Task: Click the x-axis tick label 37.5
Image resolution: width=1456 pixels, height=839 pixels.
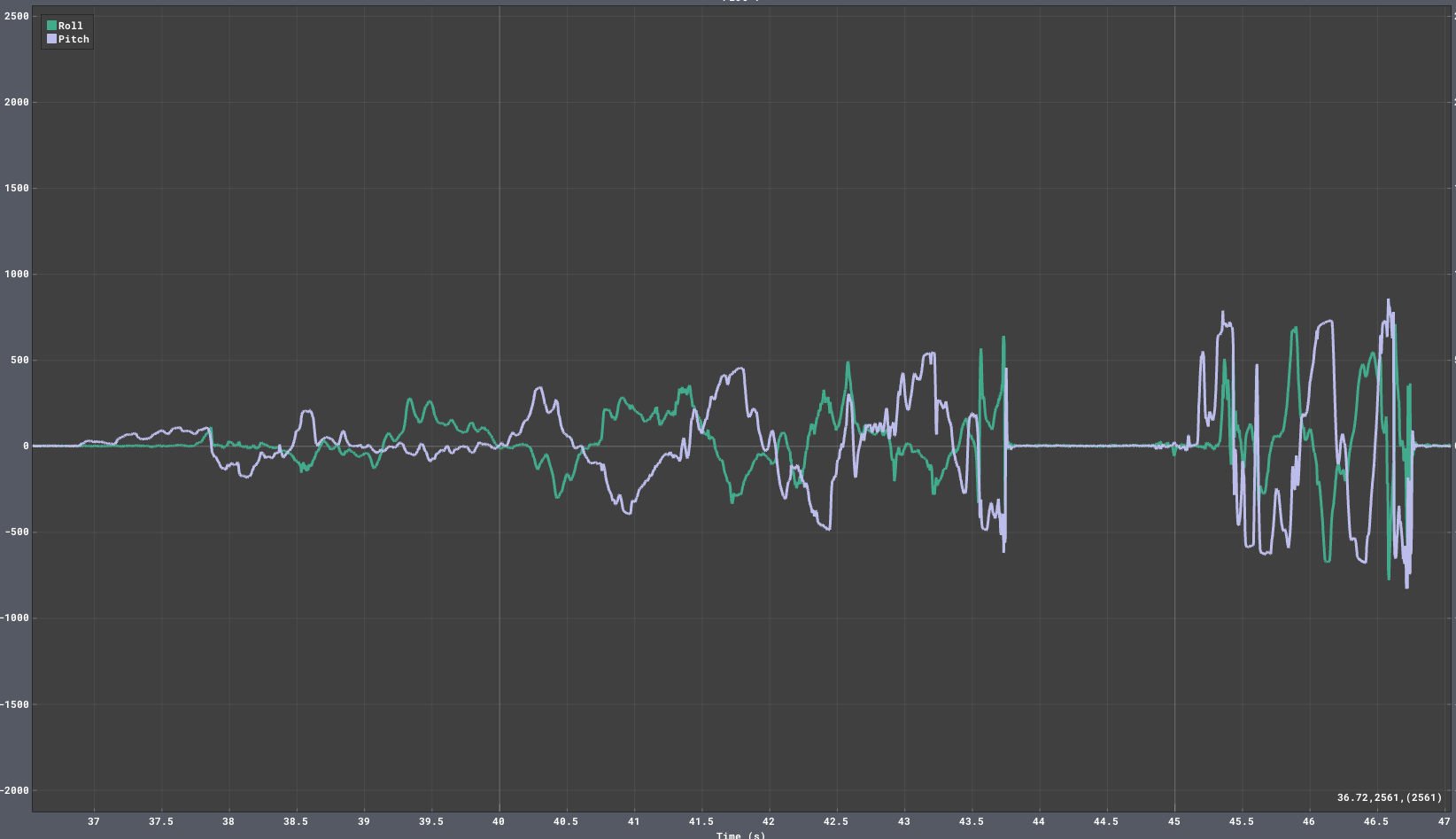Action: (161, 821)
